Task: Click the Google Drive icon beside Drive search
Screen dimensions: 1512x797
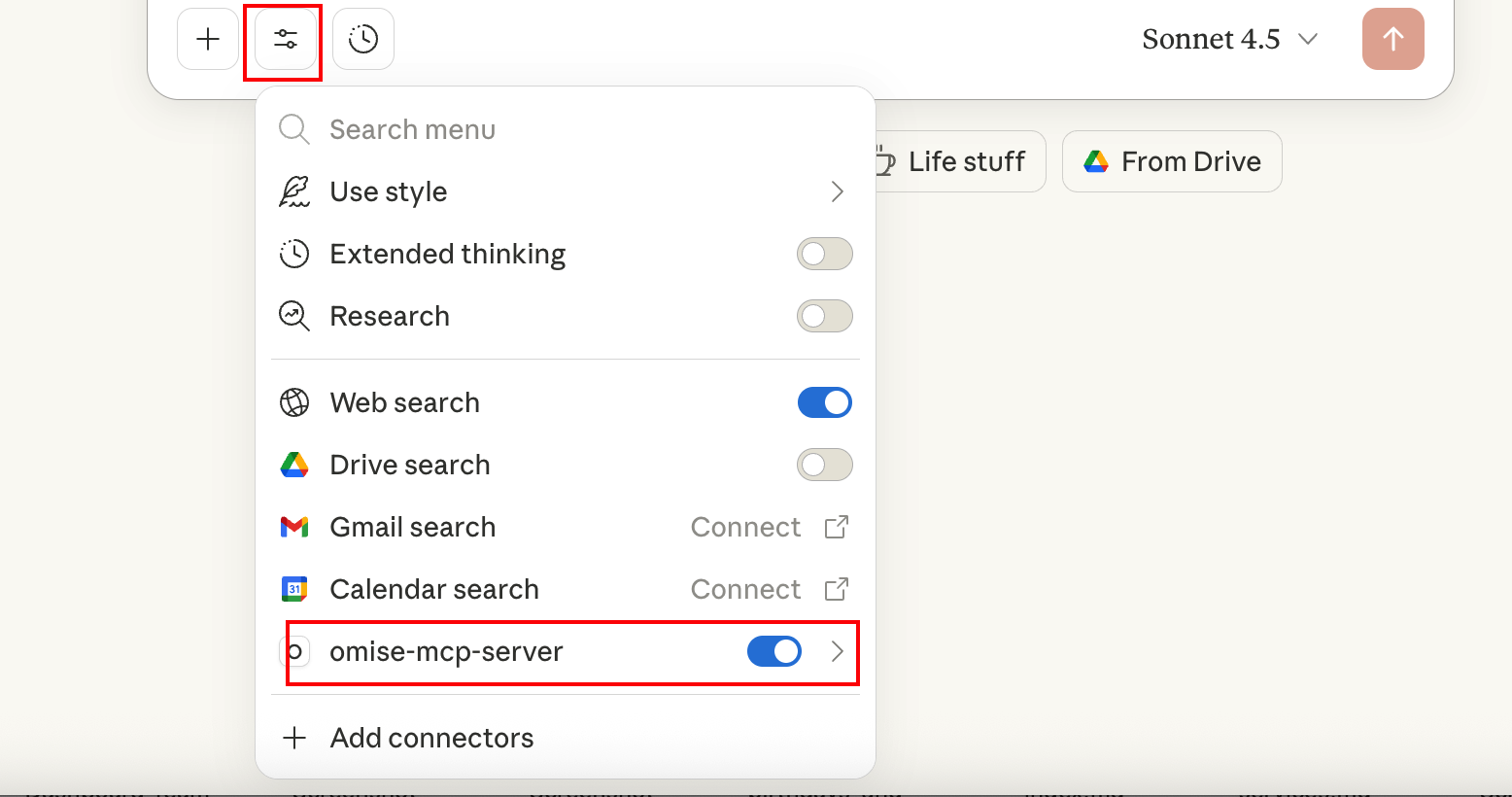Action: [294, 466]
